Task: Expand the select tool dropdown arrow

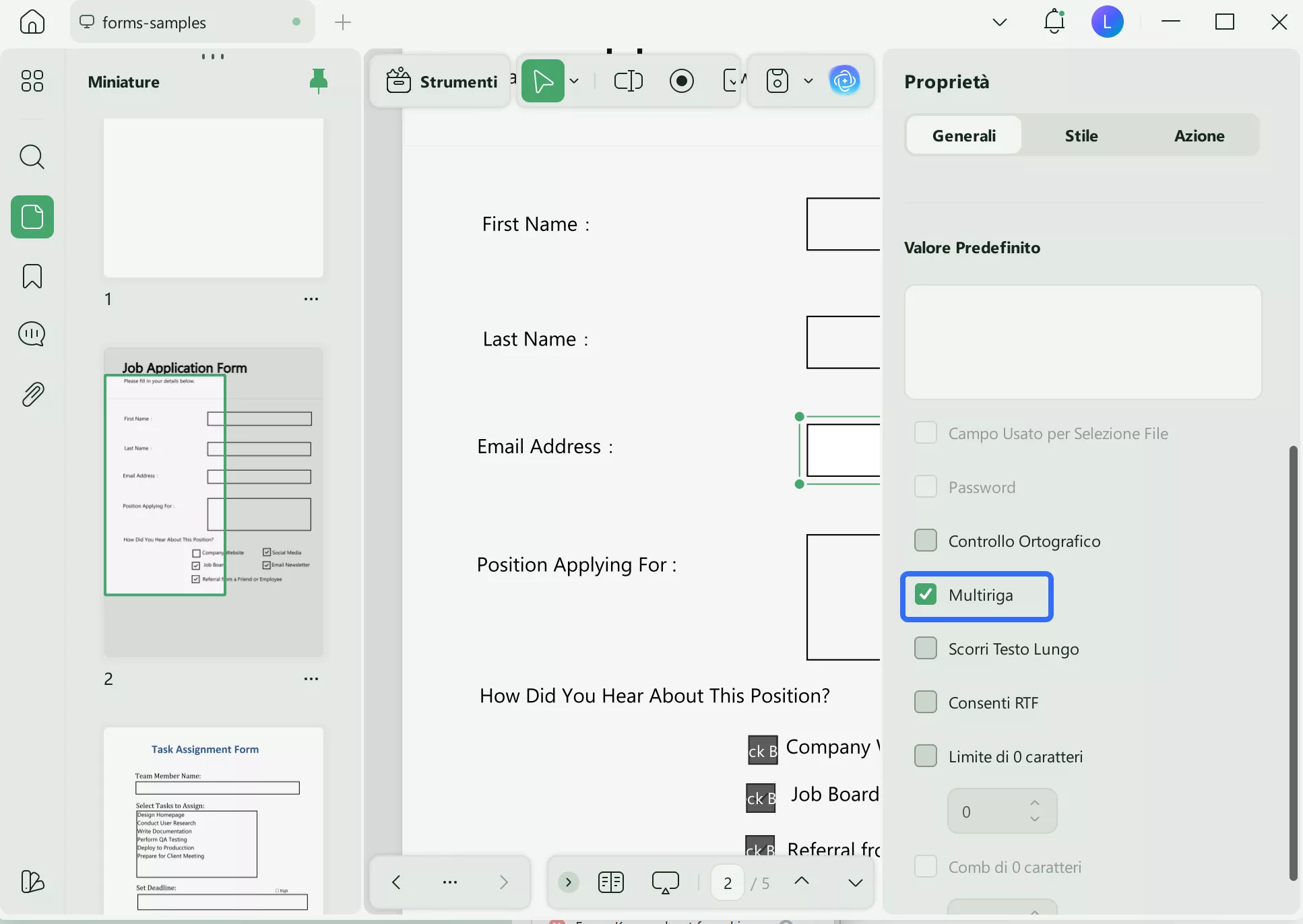Action: 575,81
